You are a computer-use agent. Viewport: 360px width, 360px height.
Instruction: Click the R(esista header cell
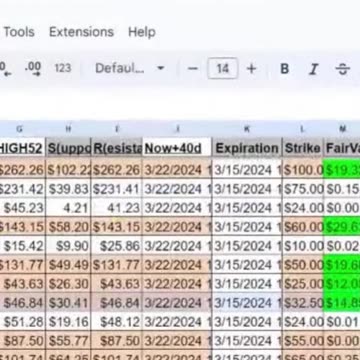(x=116, y=148)
